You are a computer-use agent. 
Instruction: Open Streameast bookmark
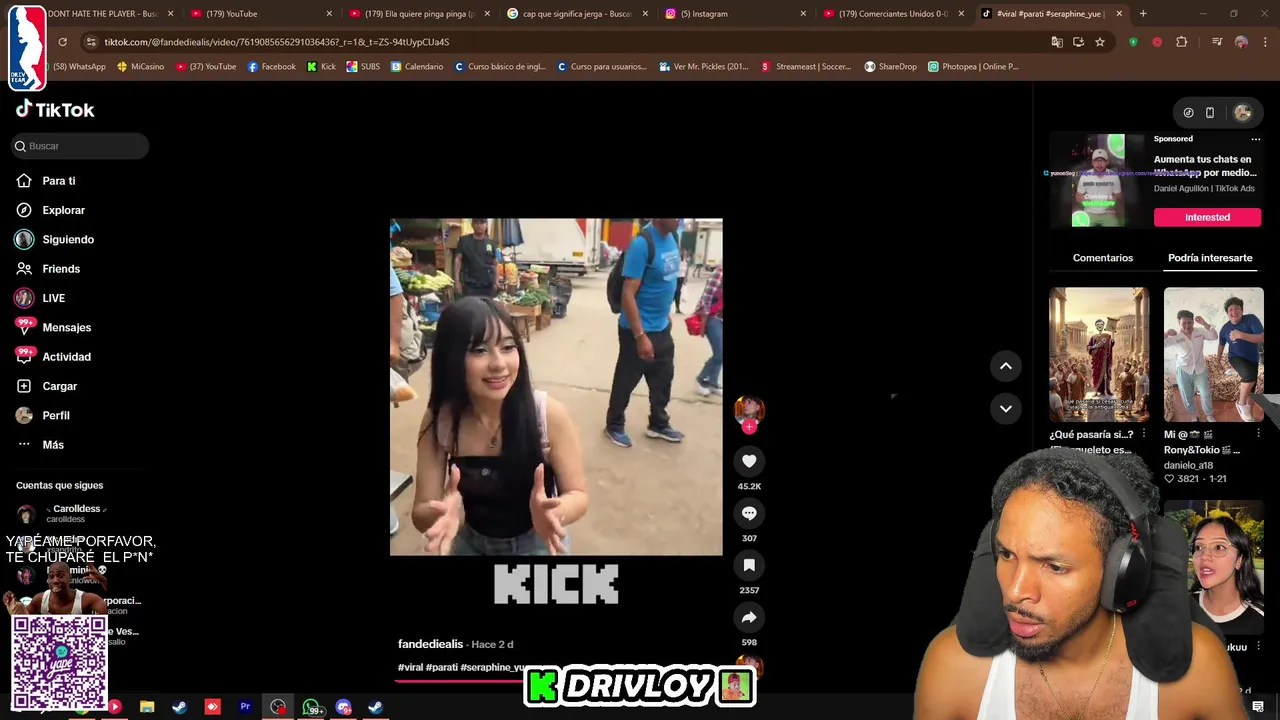tap(805, 67)
